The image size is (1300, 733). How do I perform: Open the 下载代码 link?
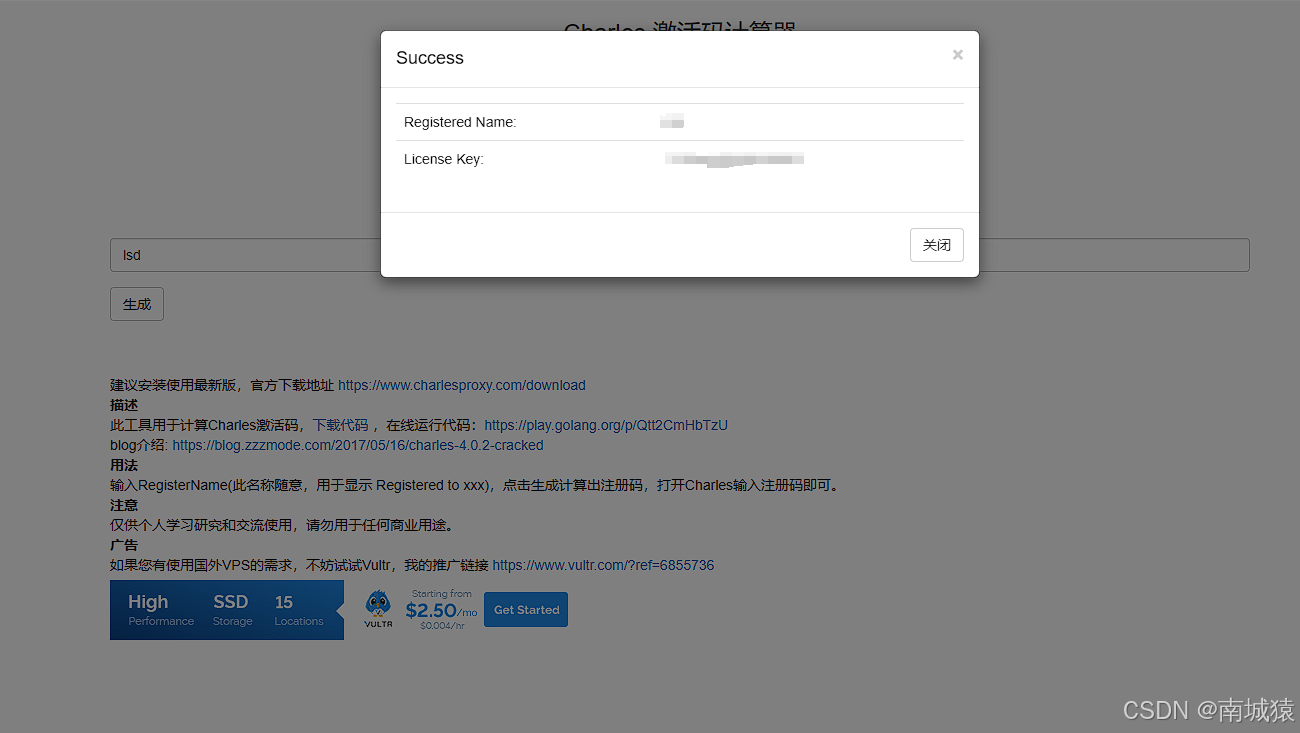click(341, 425)
